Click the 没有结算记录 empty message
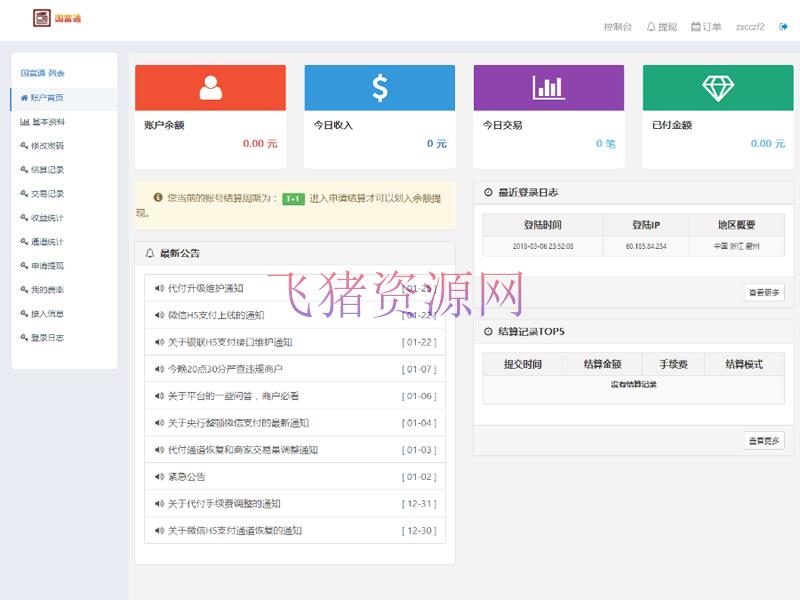This screenshot has height=600, width=800. [x=634, y=385]
